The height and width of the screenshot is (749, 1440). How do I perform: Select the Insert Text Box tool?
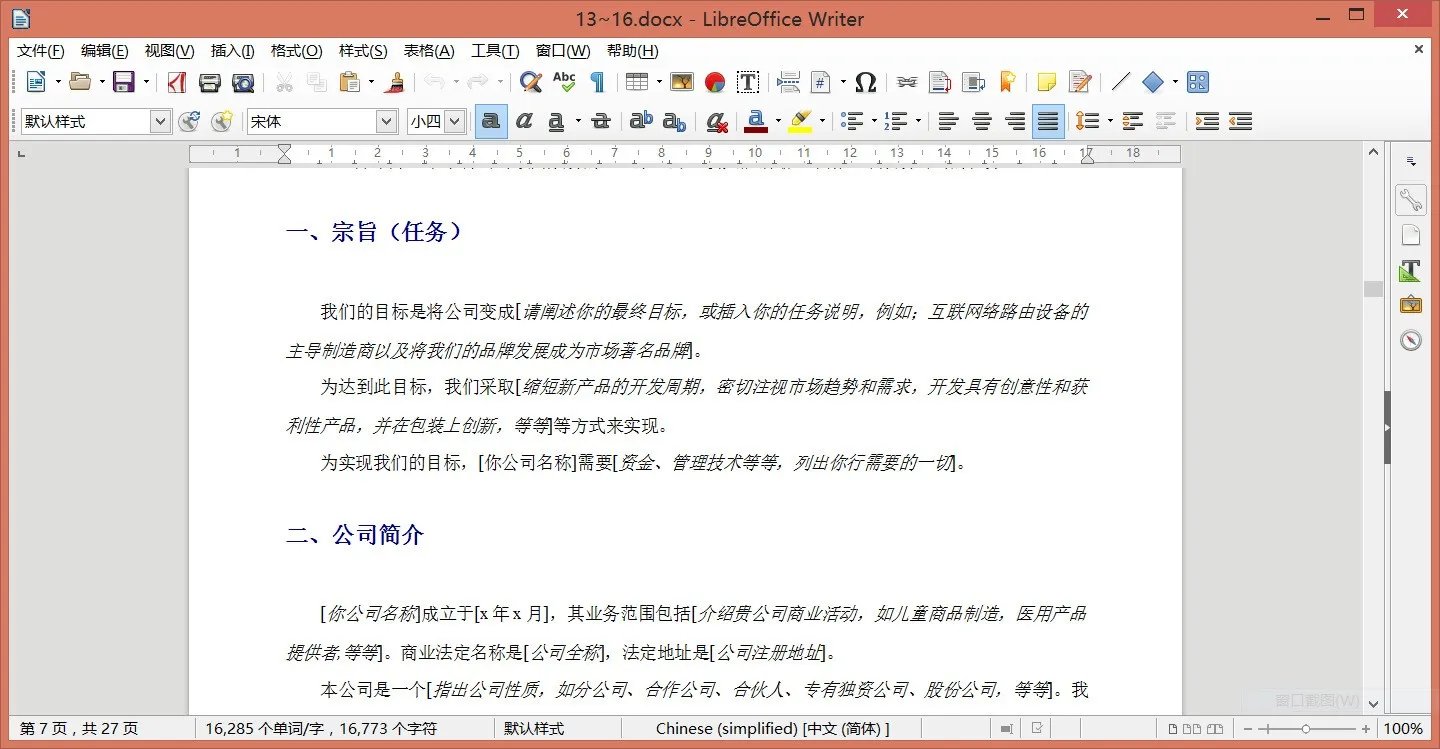pos(748,82)
